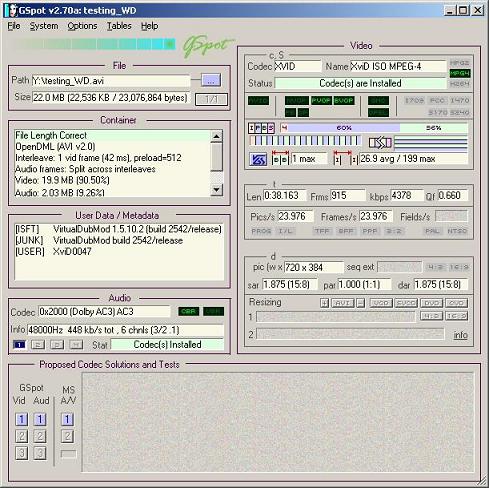
Task: Click Container list scroll up arrow
Action: pyautogui.click(x=217, y=136)
